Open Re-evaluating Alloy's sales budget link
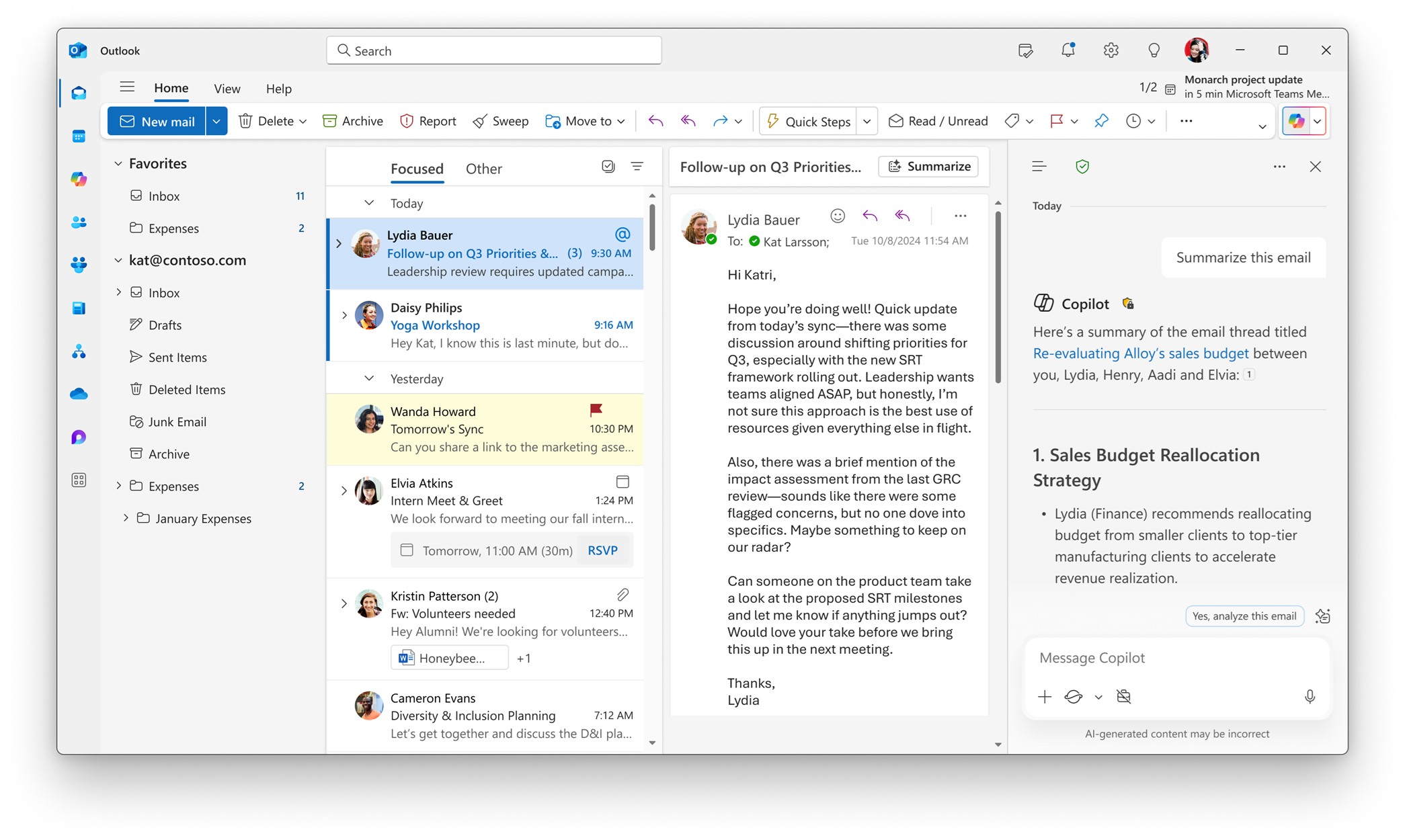 tap(1140, 353)
